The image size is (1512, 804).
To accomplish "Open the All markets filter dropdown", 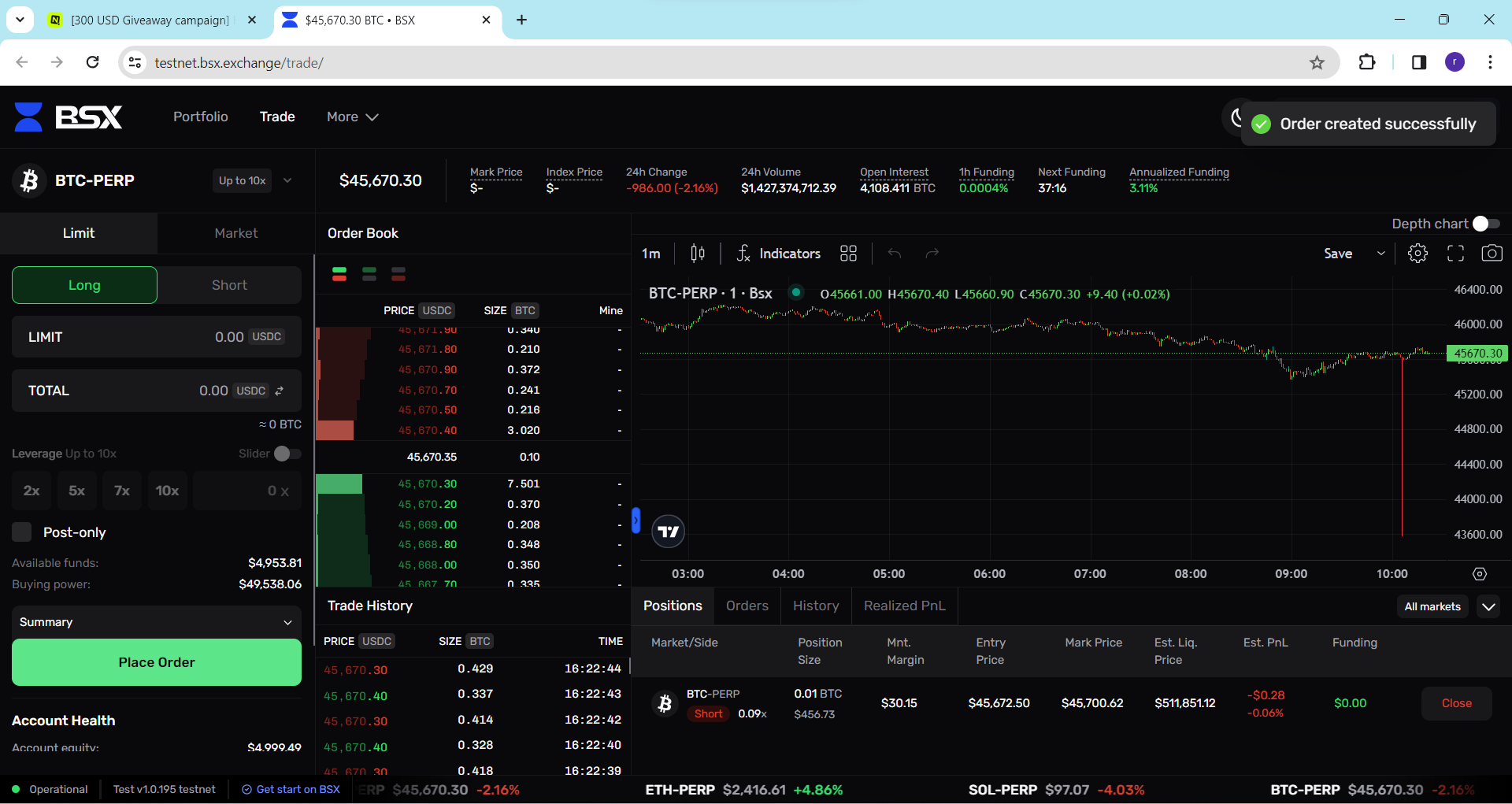I will click(1432, 606).
